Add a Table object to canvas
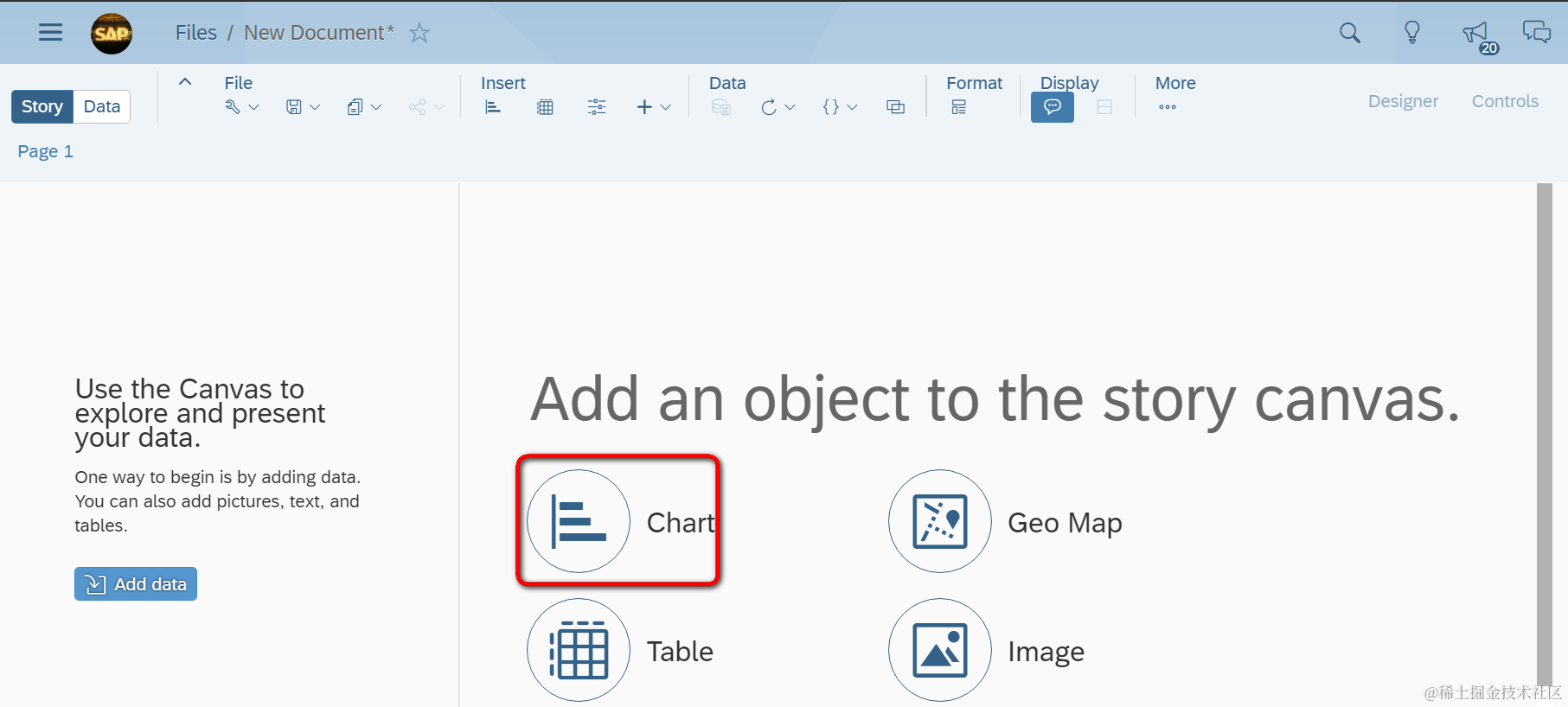 579,650
